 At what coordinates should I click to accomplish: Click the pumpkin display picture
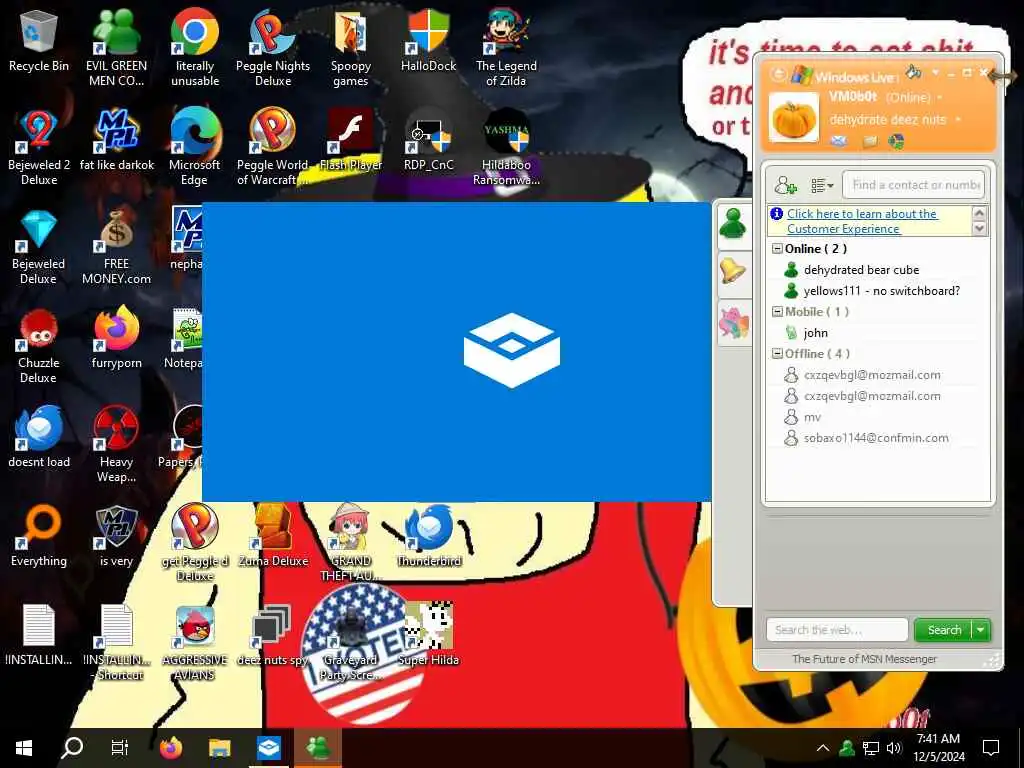[793, 118]
